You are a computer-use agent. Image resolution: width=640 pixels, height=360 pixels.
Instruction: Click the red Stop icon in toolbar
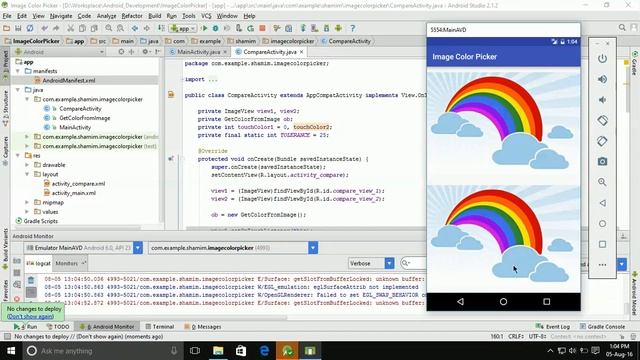[262, 28]
